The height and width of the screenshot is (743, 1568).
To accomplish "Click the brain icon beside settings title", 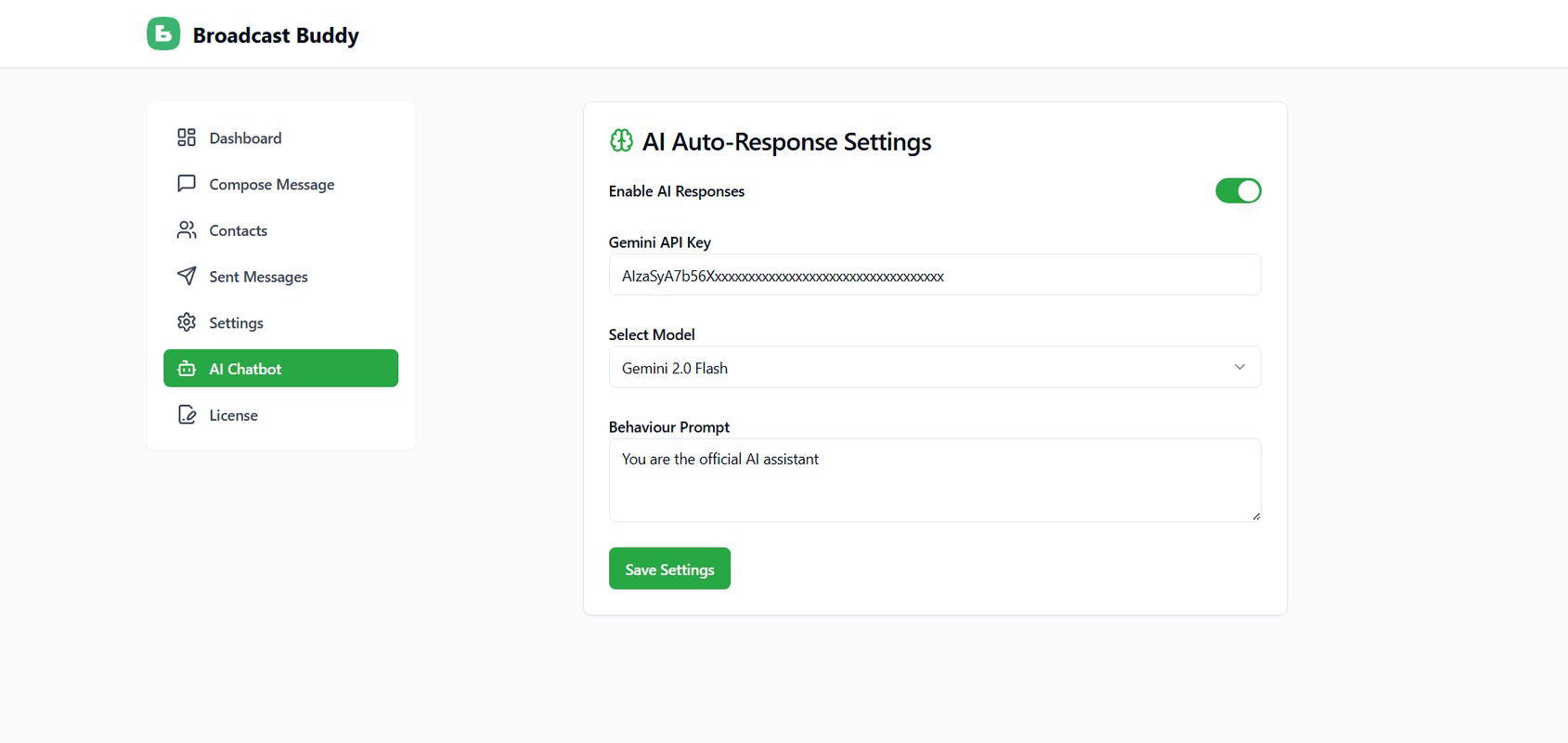I will pos(621,140).
